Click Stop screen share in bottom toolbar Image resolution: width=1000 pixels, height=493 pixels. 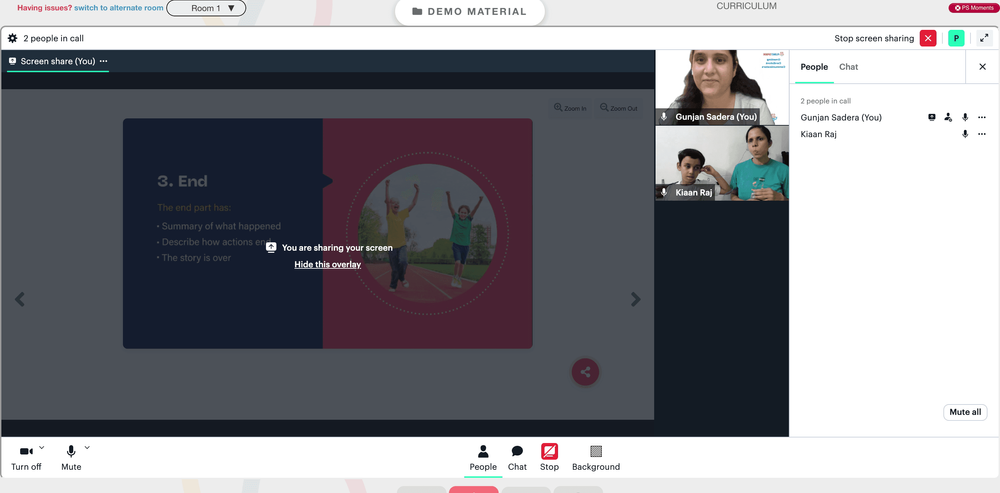(x=549, y=458)
